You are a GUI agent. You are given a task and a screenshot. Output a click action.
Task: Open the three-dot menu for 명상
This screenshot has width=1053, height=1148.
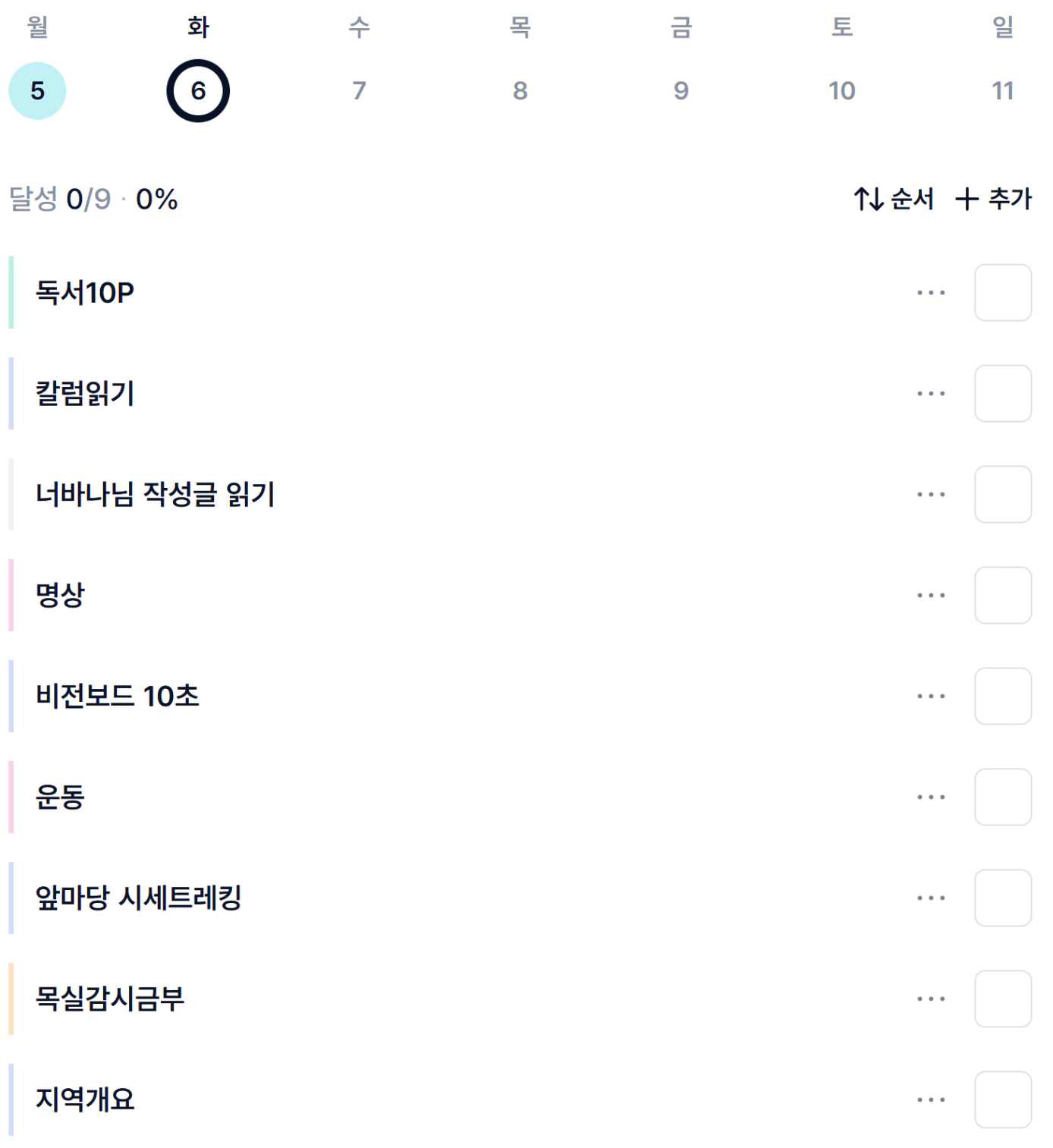pos(931,596)
